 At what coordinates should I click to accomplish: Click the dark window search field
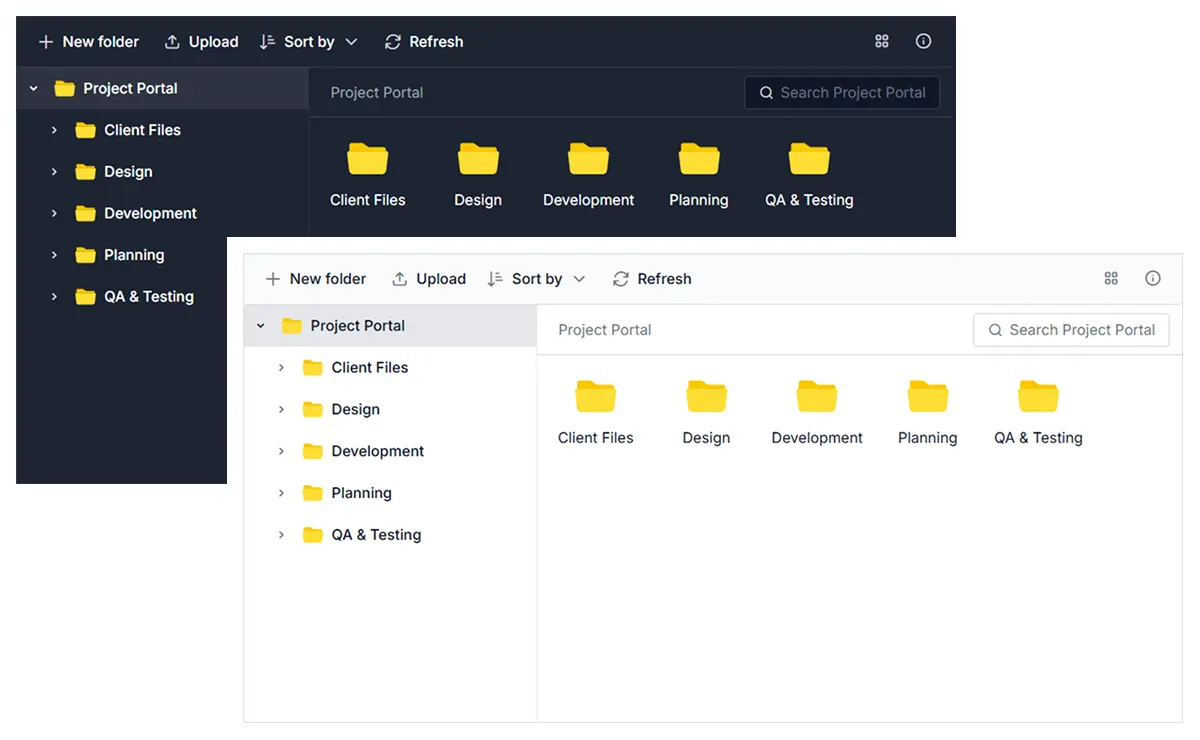click(842, 93)
